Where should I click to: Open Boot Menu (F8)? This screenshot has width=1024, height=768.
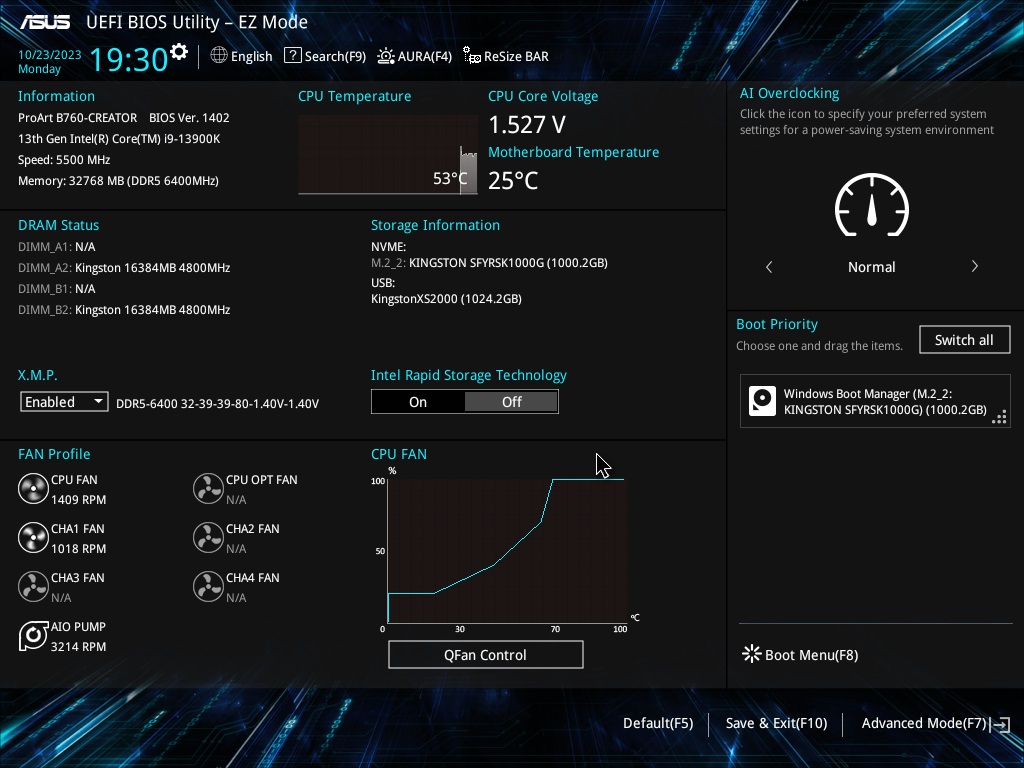click(800, 654)
